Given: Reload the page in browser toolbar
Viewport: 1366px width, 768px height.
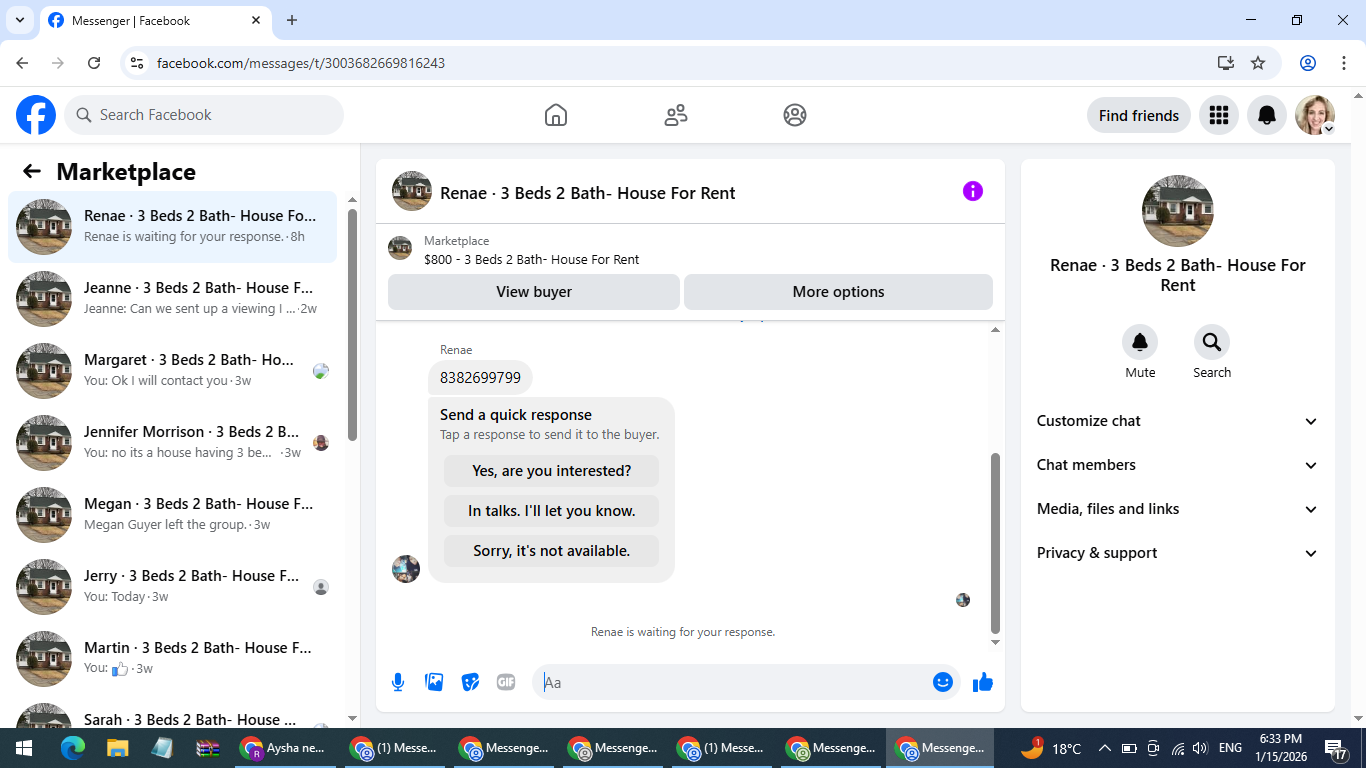Looking at the screenshot, I should 94,63.
